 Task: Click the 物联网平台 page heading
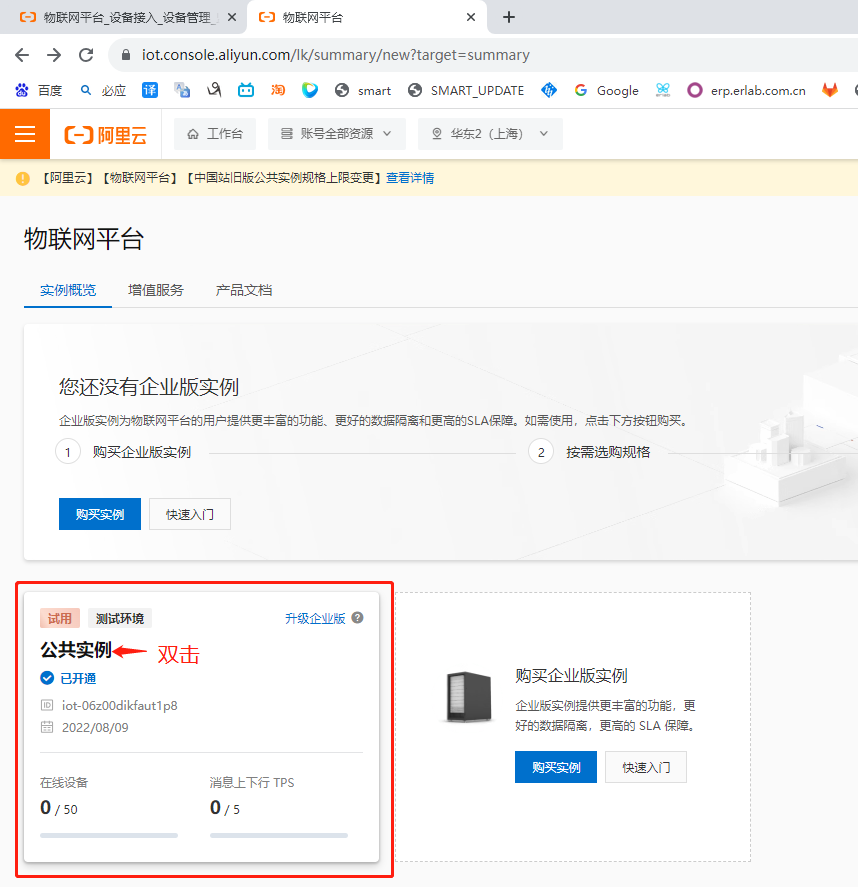(x=84, y=239)
